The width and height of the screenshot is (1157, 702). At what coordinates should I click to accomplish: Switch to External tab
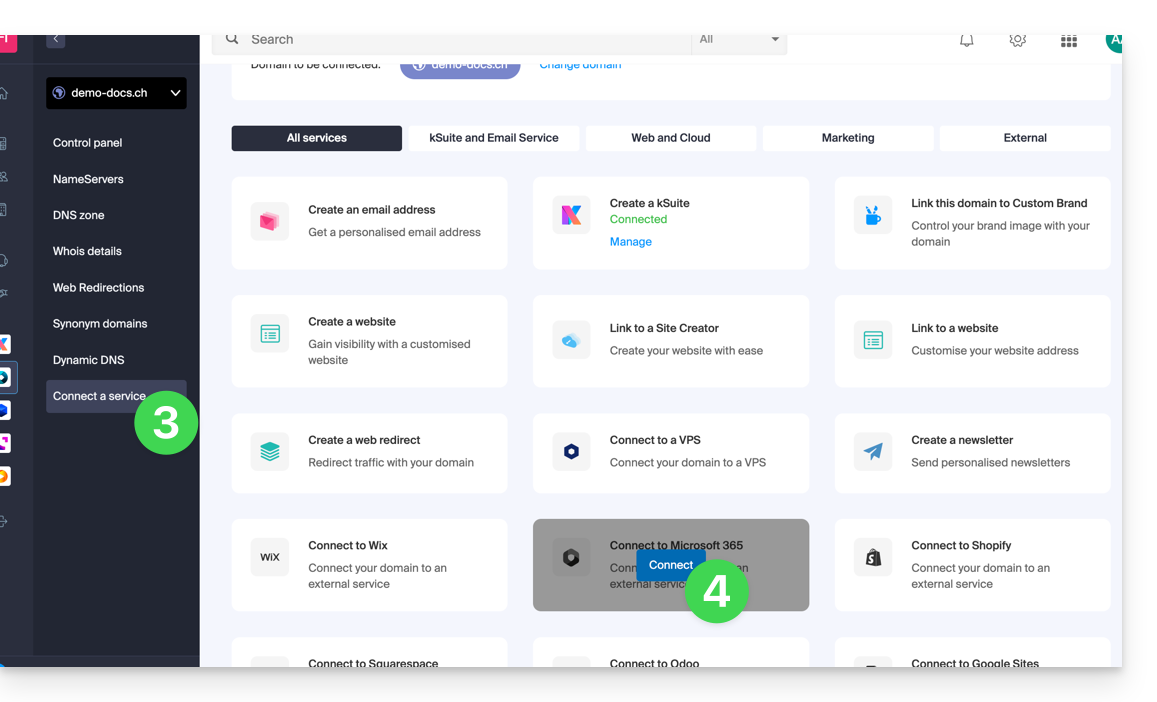(x=1025, y=138)
